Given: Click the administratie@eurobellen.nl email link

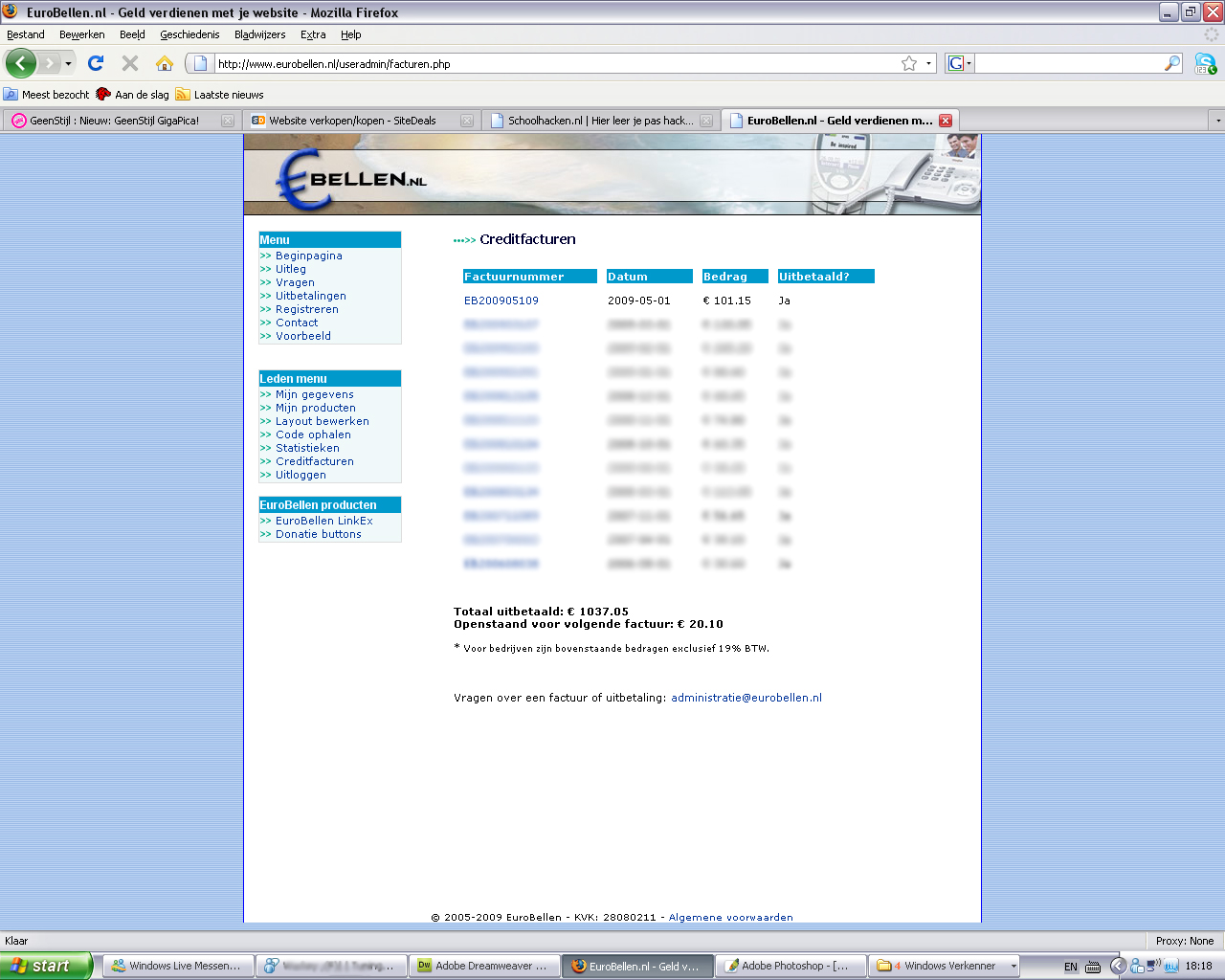Looking at the screenshot, I should click(746, 698).
